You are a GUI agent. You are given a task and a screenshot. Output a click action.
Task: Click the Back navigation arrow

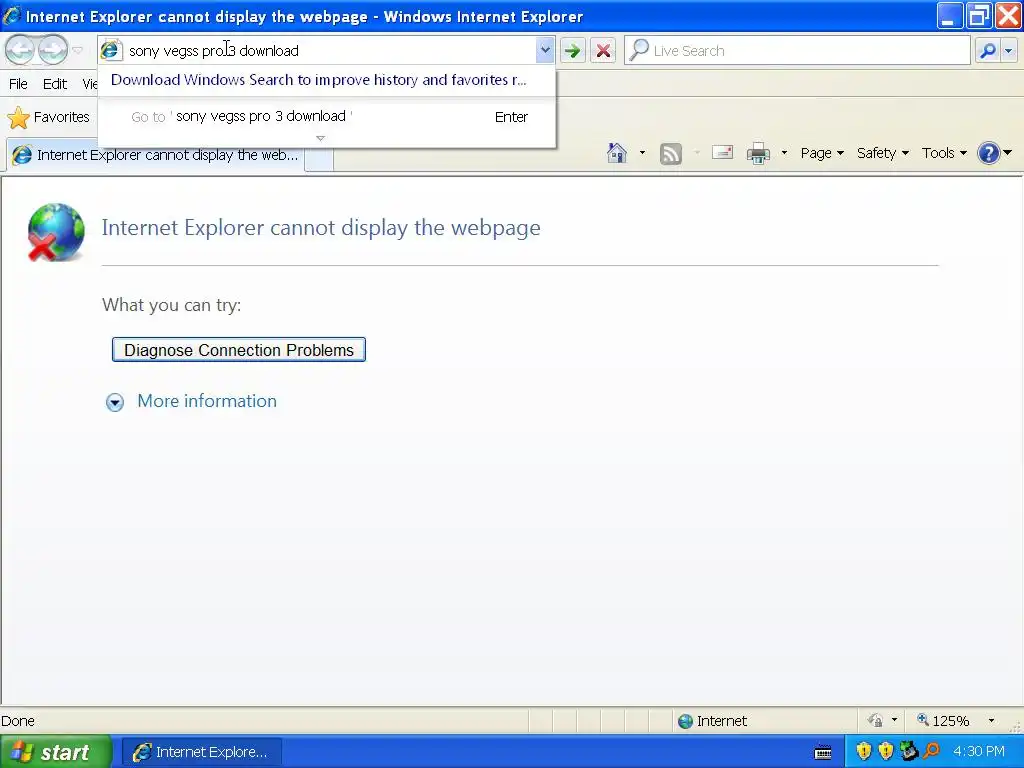[x=20, y=50]
